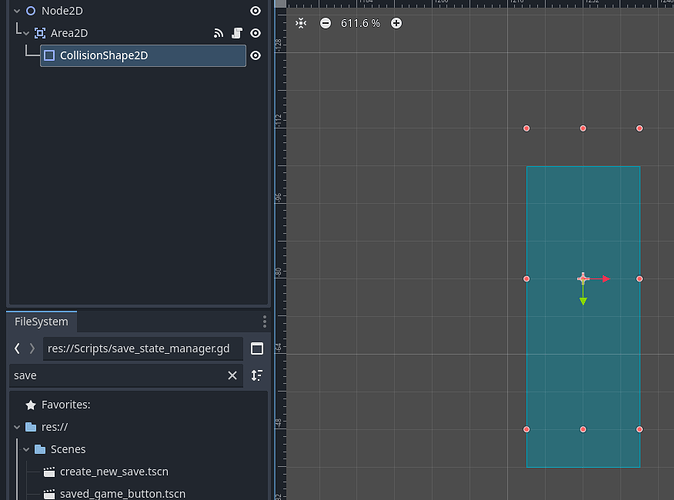Click the bottom-left selection handle
Image resolution: width=674 pixels, height=500 pixels.
tap(527, 429)
